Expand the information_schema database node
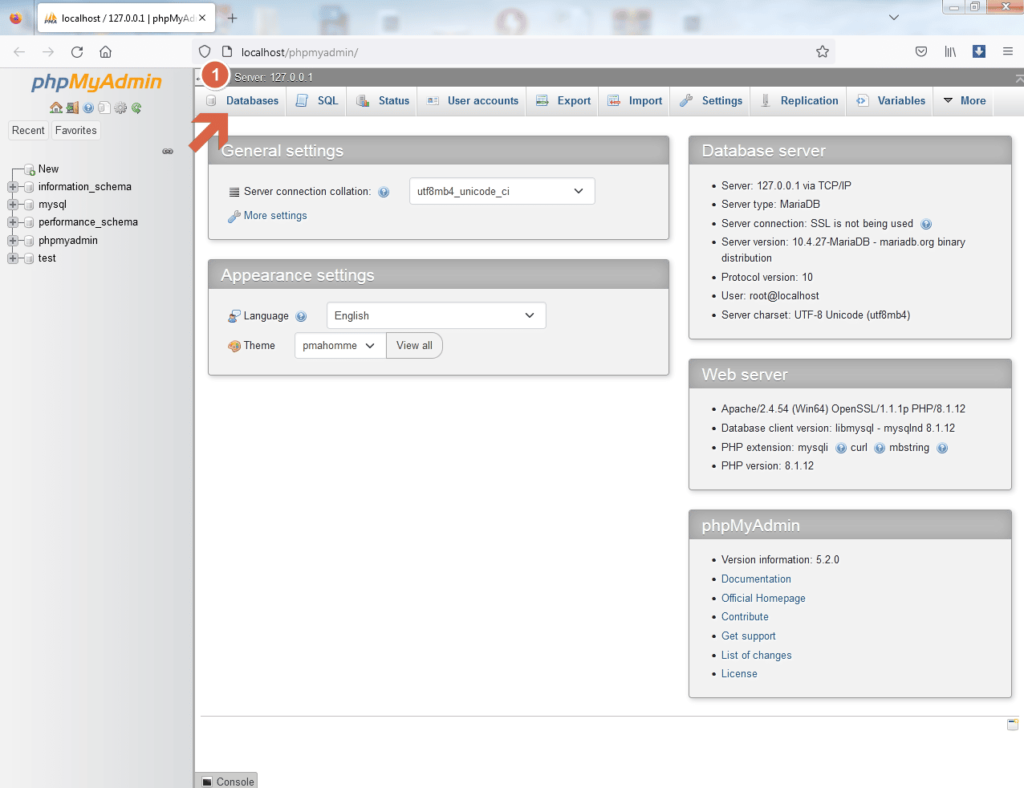Viewport: 1024px width, 788px height. [12, 187]
